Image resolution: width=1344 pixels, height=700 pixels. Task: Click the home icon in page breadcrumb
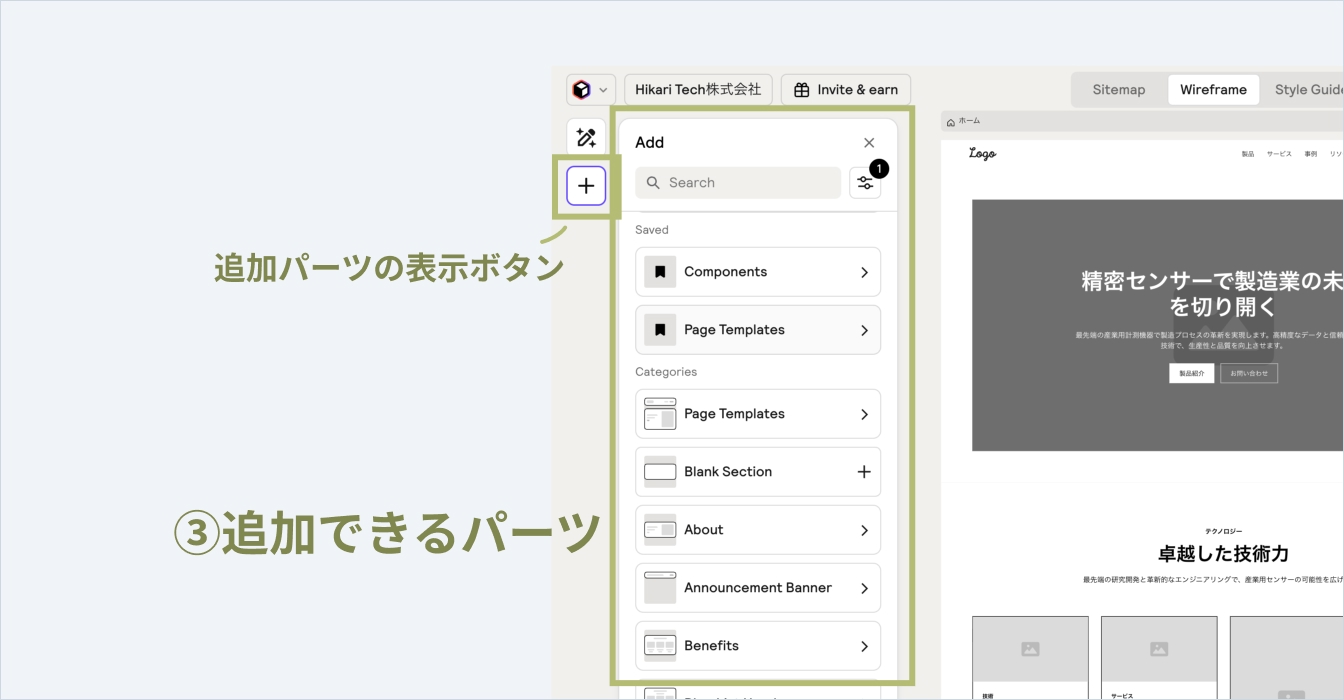951,121
